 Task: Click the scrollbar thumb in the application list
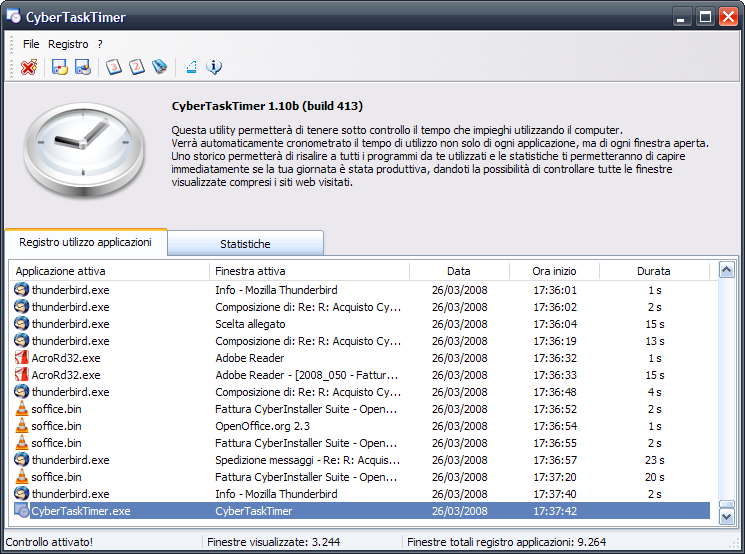[x=726, y=504]
